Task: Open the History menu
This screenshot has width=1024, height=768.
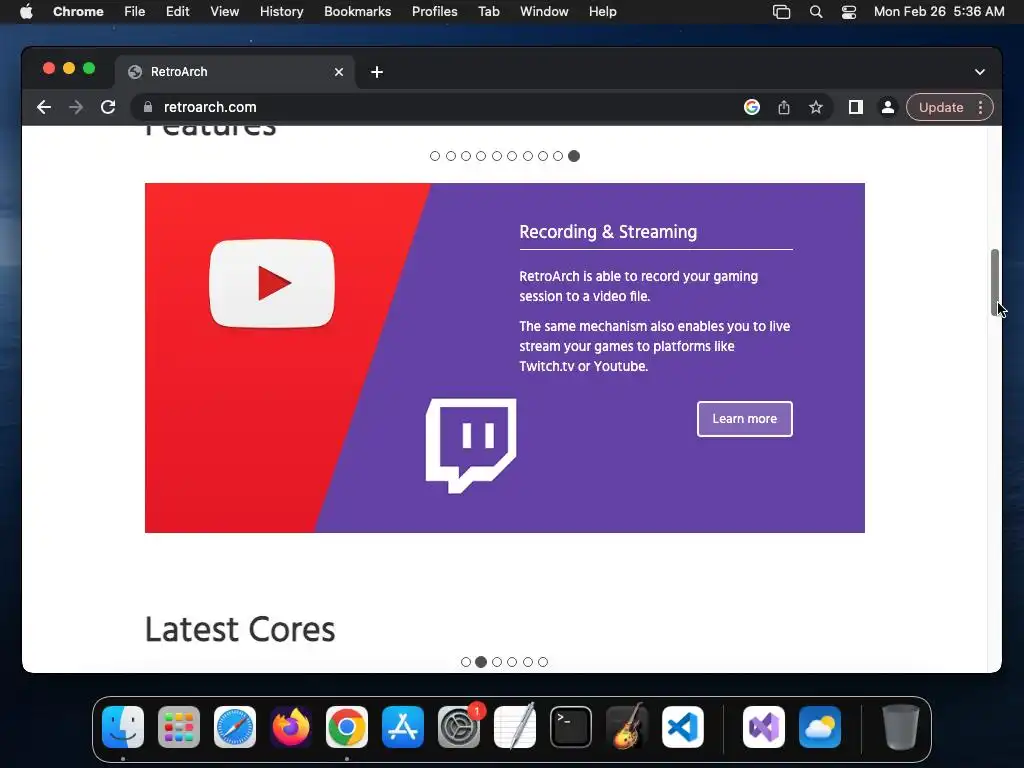Action: point(281,12)
